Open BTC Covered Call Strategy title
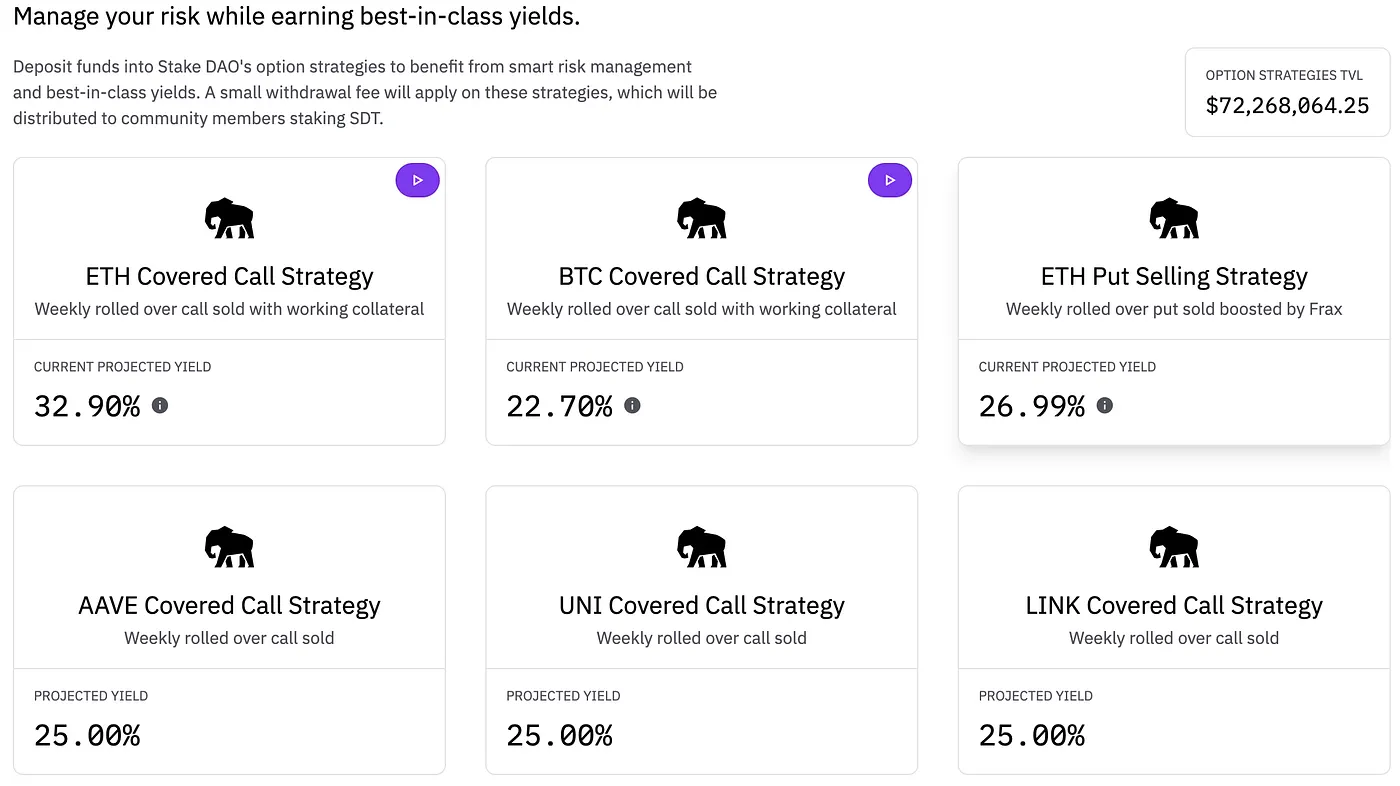The width and height of the screenshot is (1400, 786). pos(701,276)
